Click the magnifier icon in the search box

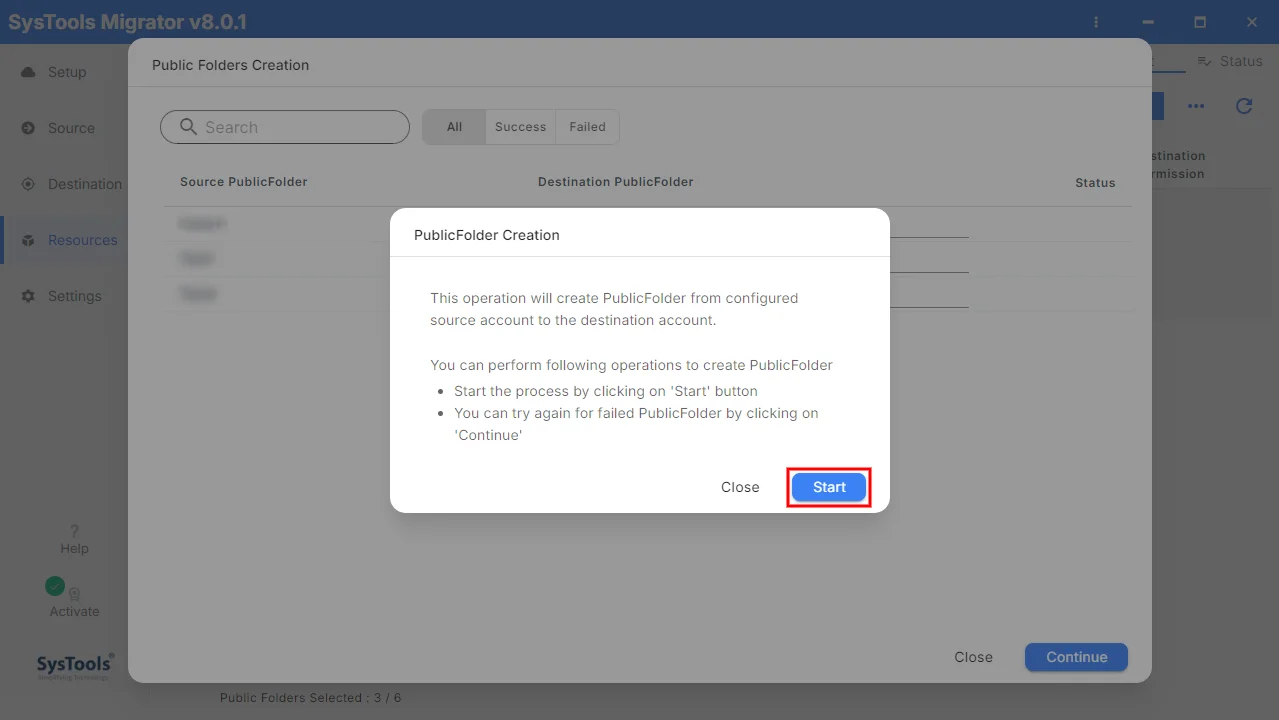coord(188,127)
